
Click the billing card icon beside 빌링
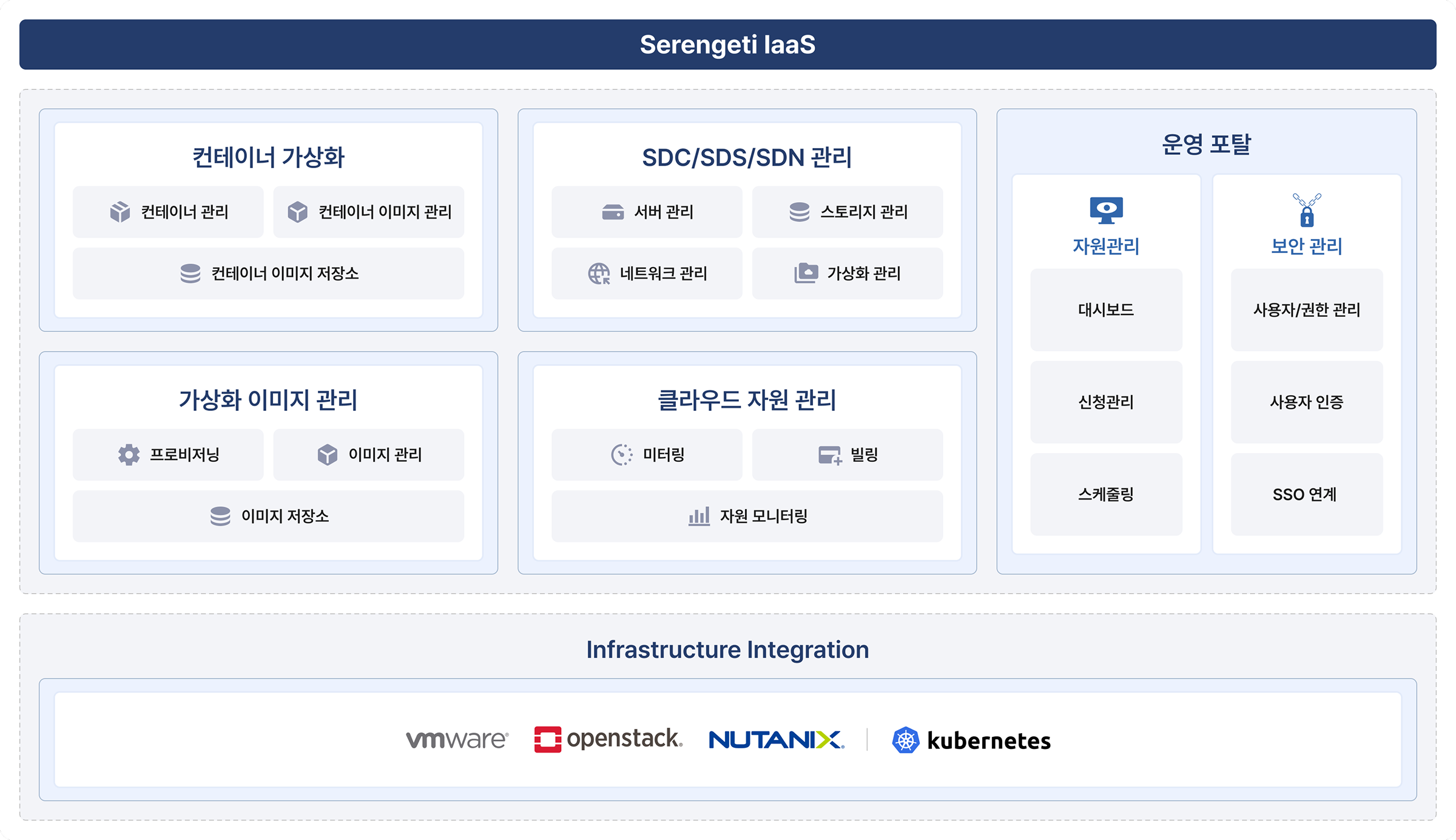(x=830, y=455)
